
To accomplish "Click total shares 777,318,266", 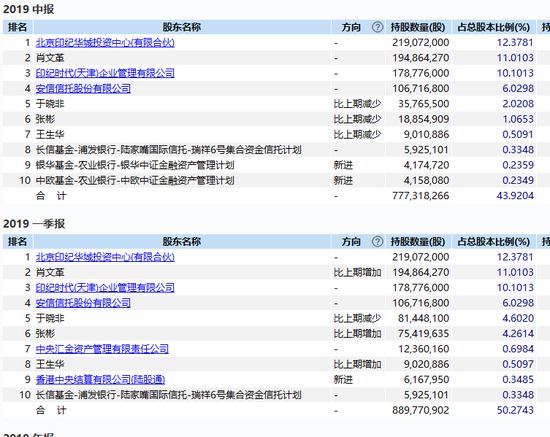I will (421, 196).
